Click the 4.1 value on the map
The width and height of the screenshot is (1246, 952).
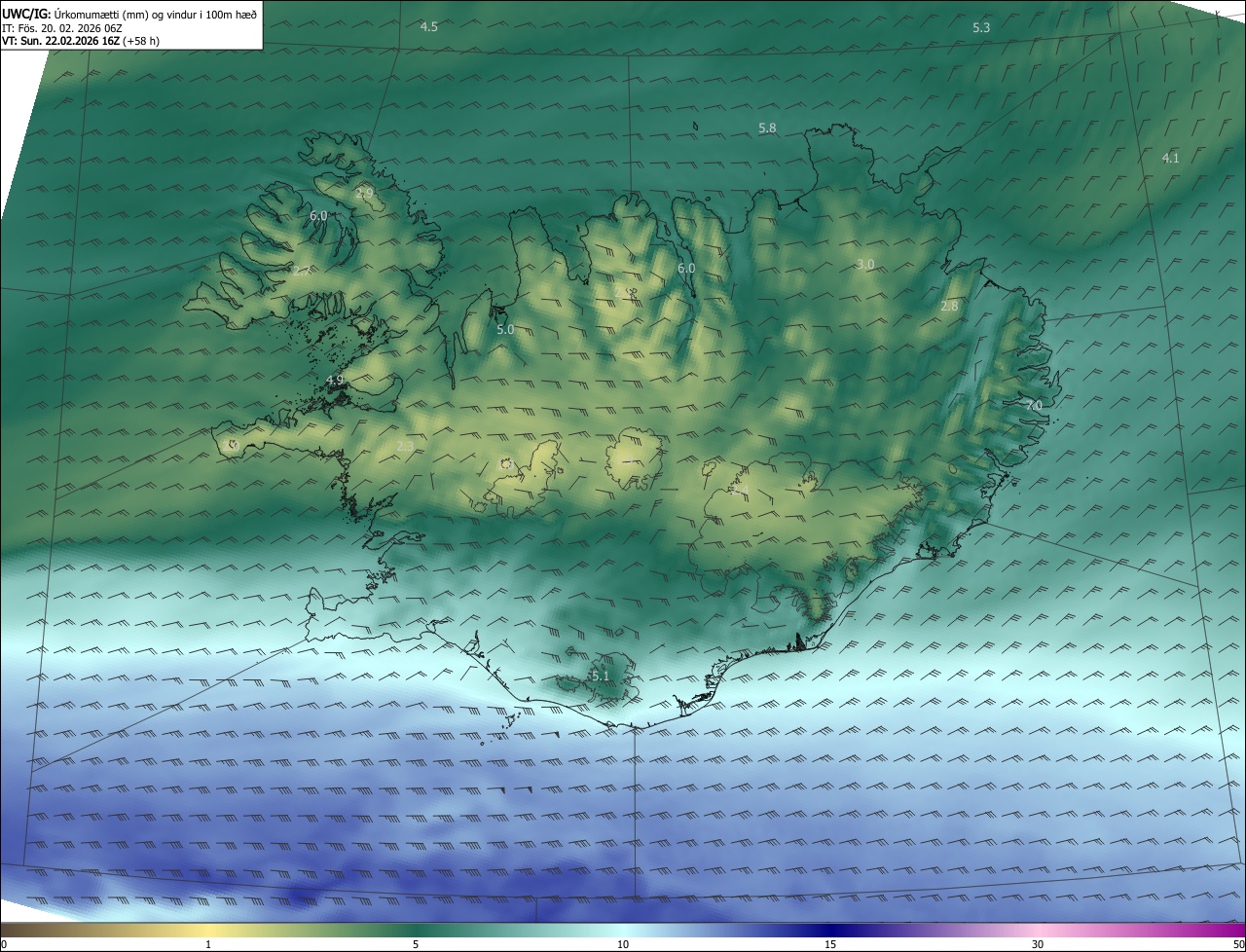(x=1170, y=158)
